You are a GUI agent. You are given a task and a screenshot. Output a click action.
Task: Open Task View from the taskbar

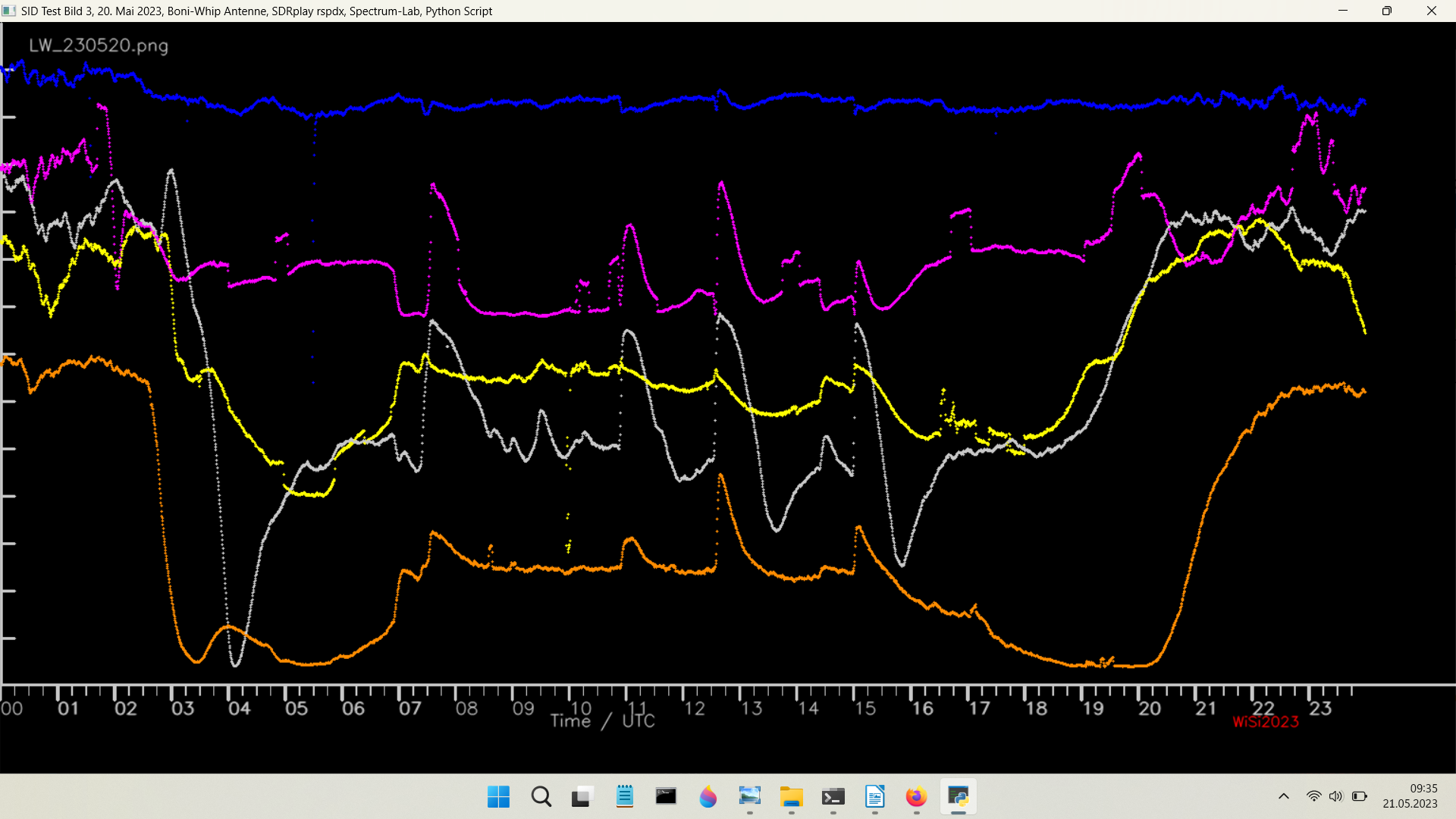coord(582,797)
